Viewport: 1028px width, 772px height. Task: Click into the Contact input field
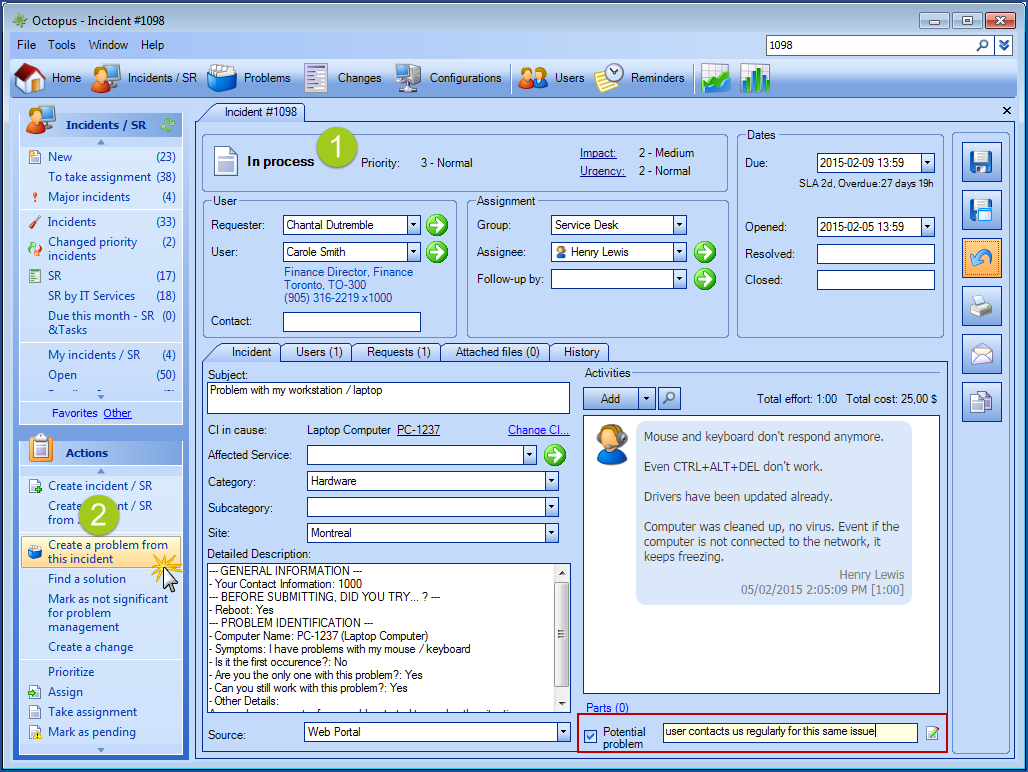coord(351,322)
